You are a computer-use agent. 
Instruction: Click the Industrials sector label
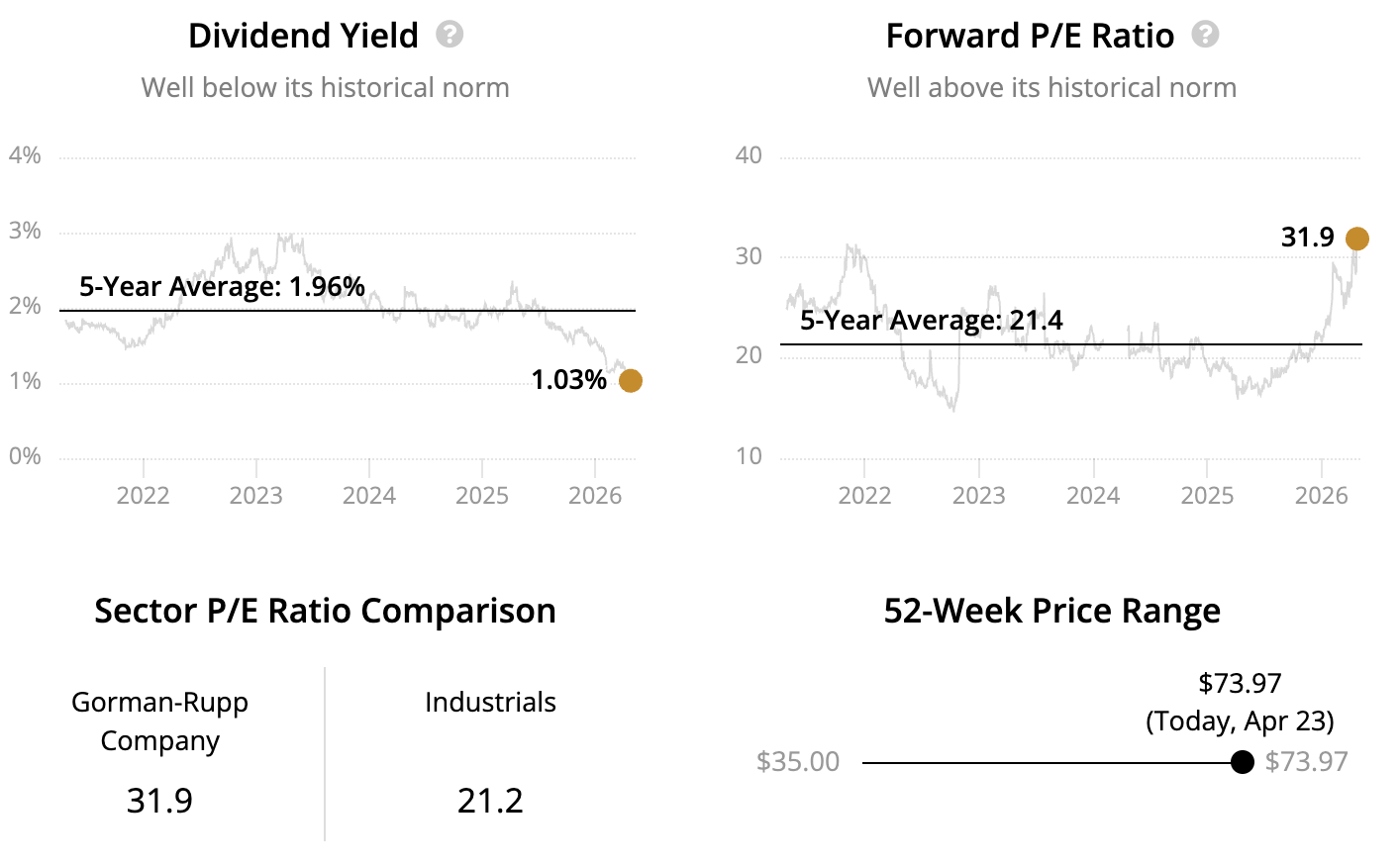(490, 703)
